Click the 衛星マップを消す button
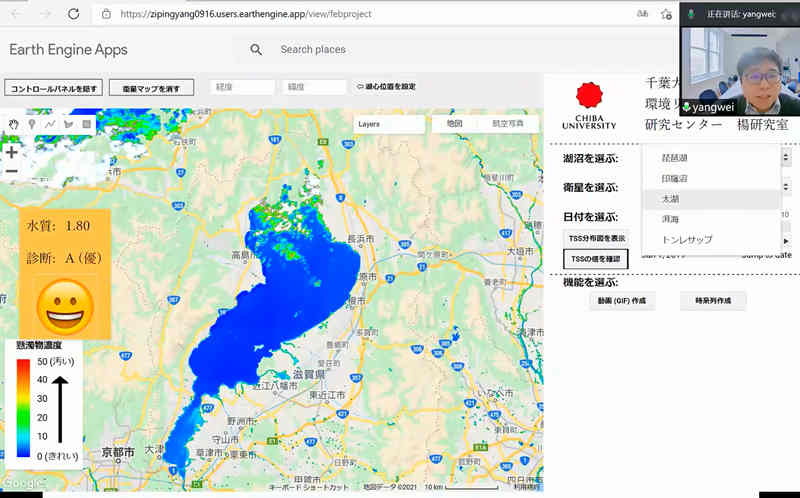 [152, 88]
